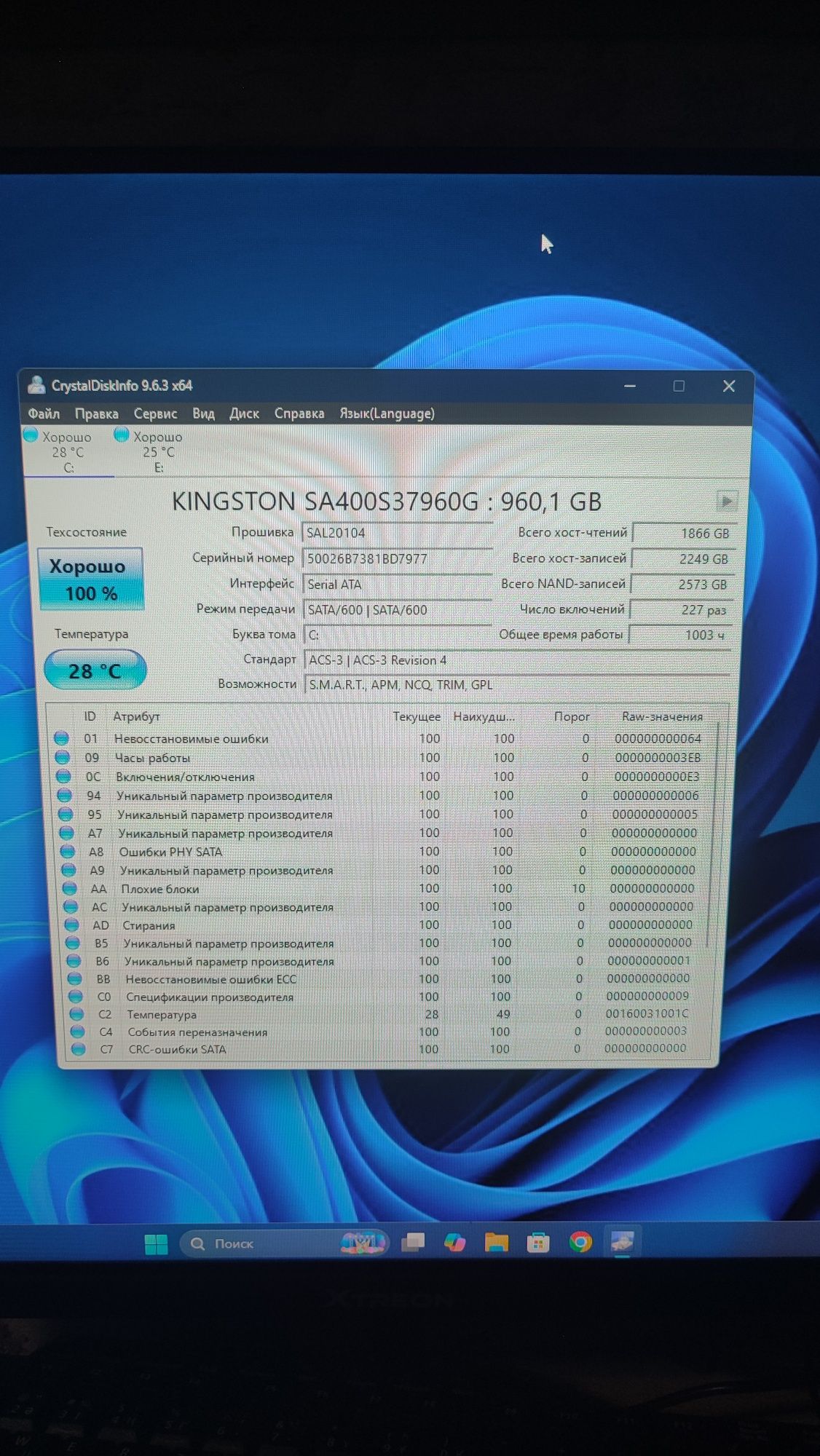Open Task View from the taskbar

[x=413, y=1242]
